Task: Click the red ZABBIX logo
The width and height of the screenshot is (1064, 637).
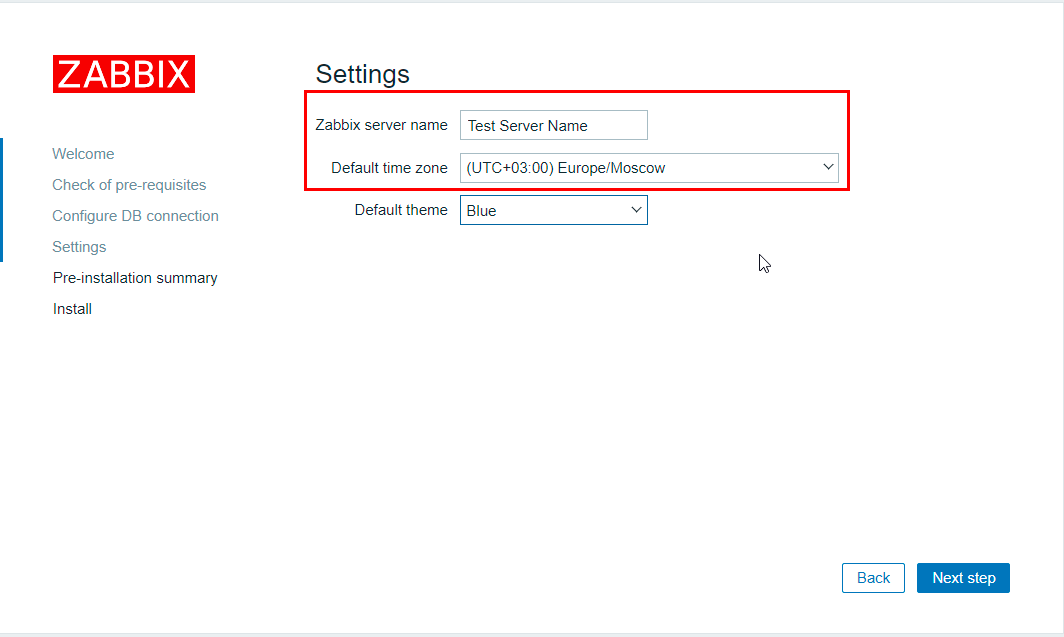Action: coord(124,74)
